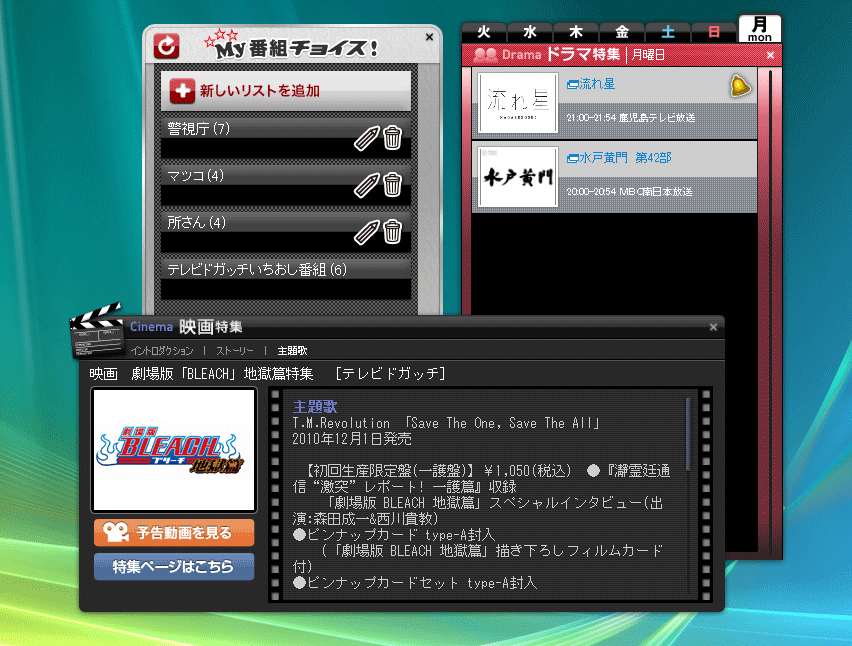Select the 土 (Saturday) tab
Screen dimensions: 852x646
click(668, 32)
